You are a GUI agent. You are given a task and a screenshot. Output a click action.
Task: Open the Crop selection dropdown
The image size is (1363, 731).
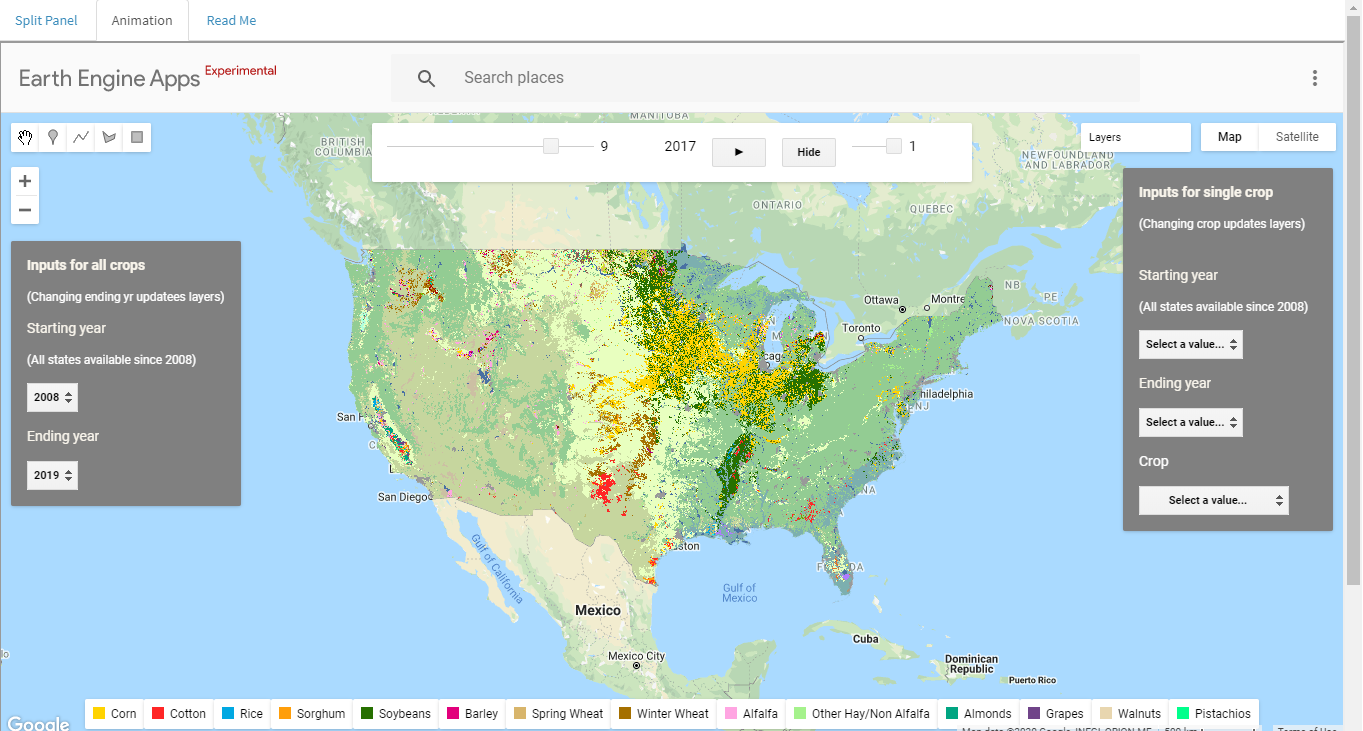(1214, 500)
